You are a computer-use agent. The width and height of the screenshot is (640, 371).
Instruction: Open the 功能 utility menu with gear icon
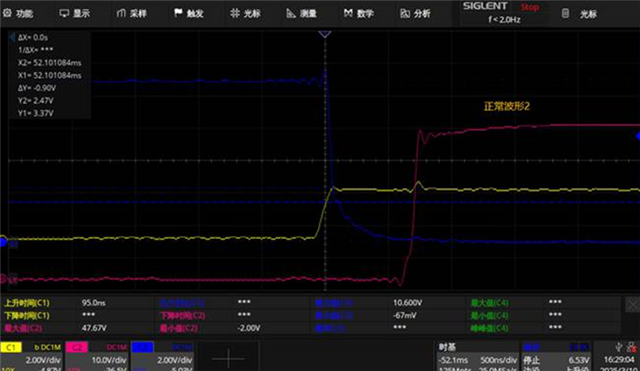18,13
